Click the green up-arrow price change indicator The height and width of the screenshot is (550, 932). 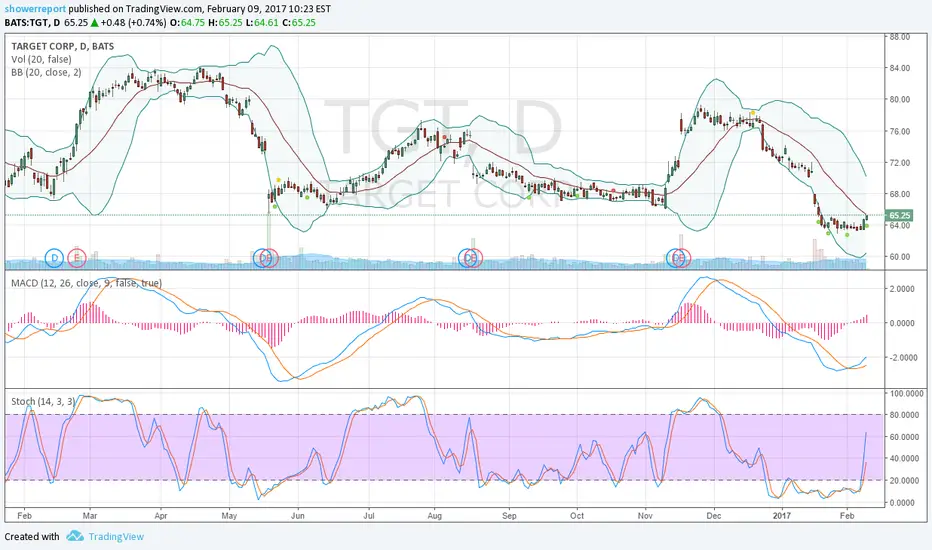pyautogui.click(x=94, y=23)
